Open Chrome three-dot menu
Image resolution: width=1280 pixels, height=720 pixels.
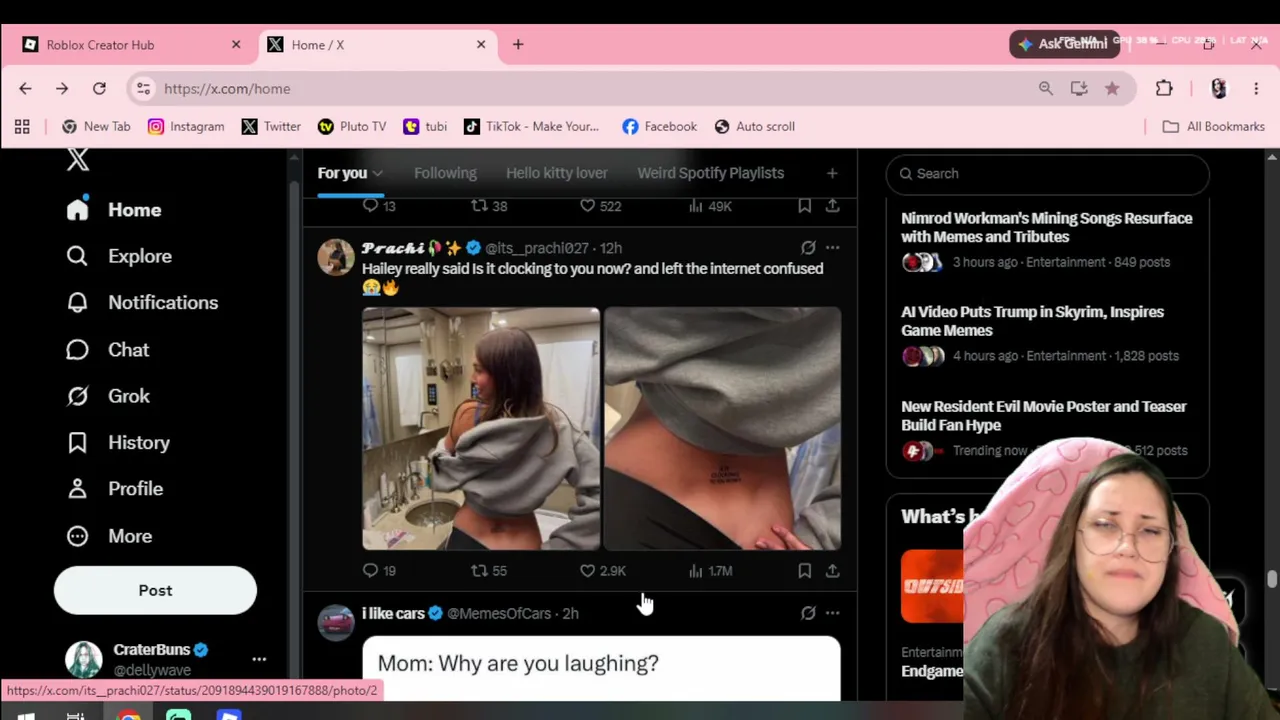tap(1256, 89)
